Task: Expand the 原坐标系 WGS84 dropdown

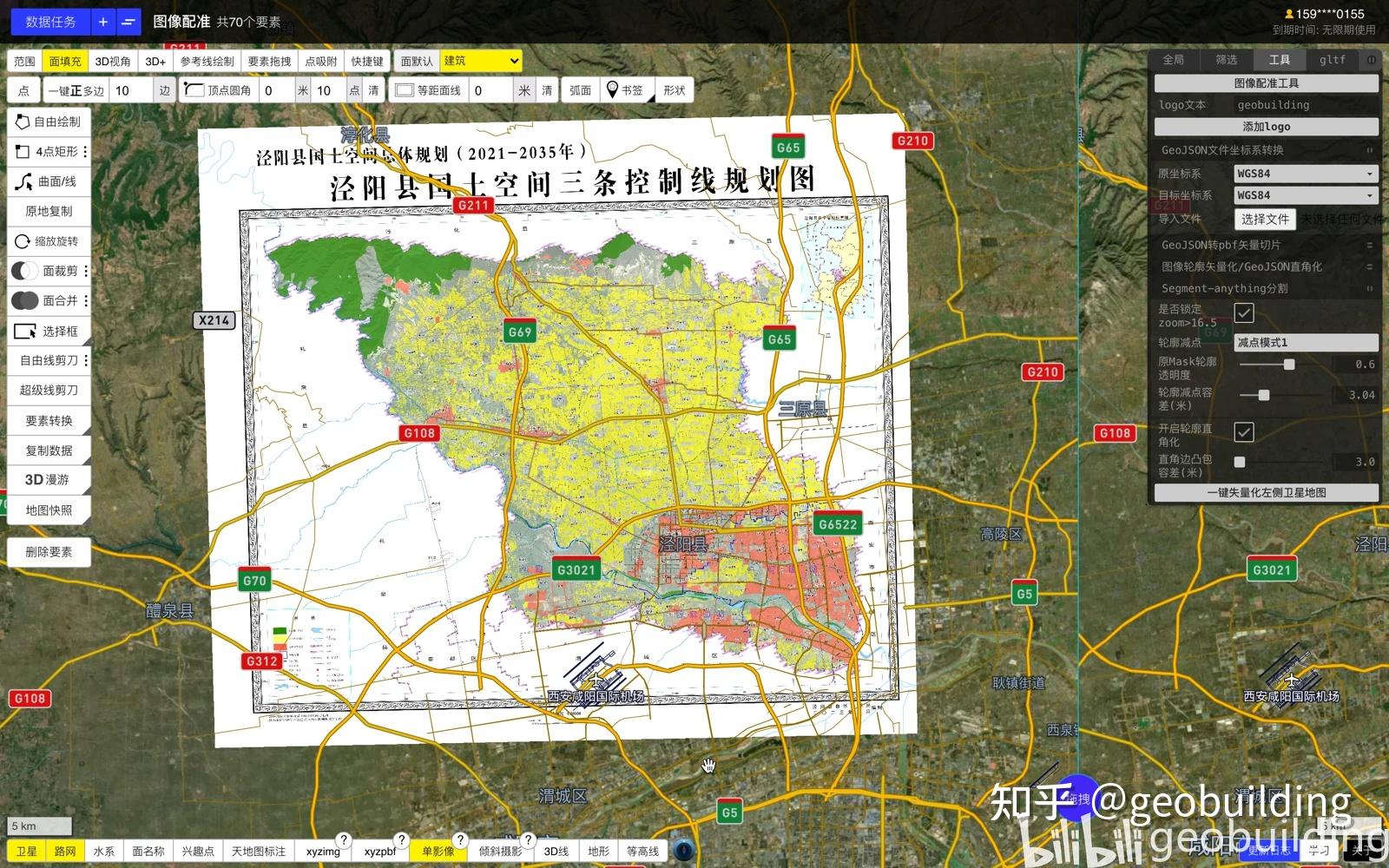Action: [x=1306, y=173]
